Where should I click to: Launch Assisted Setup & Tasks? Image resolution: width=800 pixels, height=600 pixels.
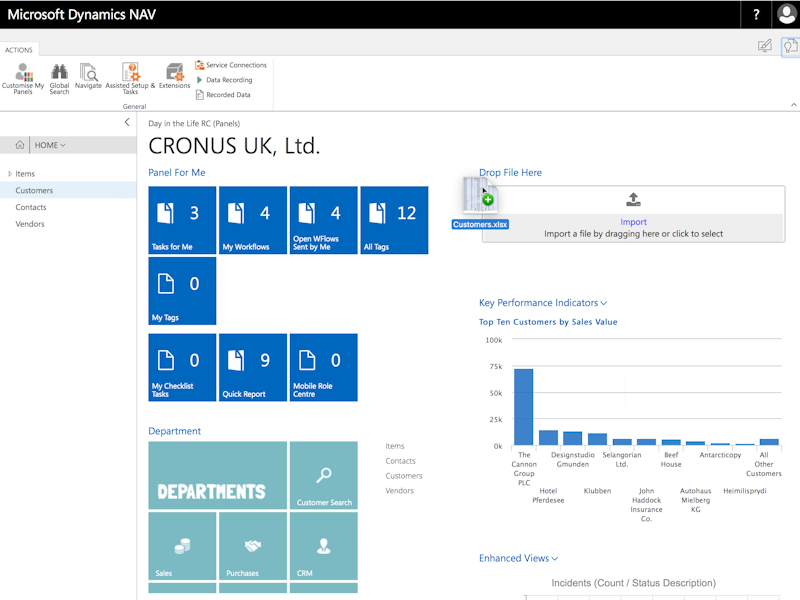coord(130,72)
